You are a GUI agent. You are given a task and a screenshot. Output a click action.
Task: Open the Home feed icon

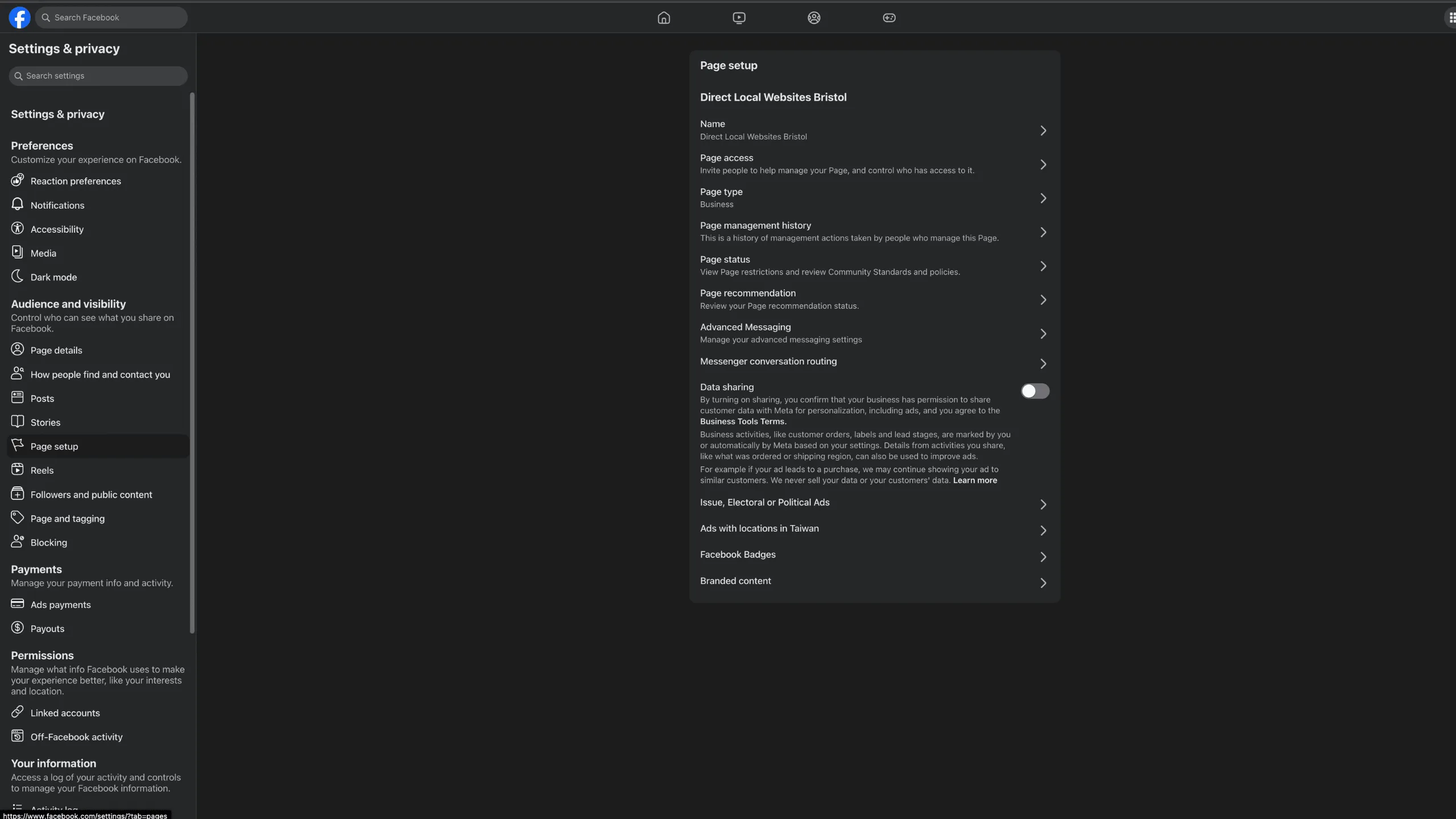click(x=664, y=18)
